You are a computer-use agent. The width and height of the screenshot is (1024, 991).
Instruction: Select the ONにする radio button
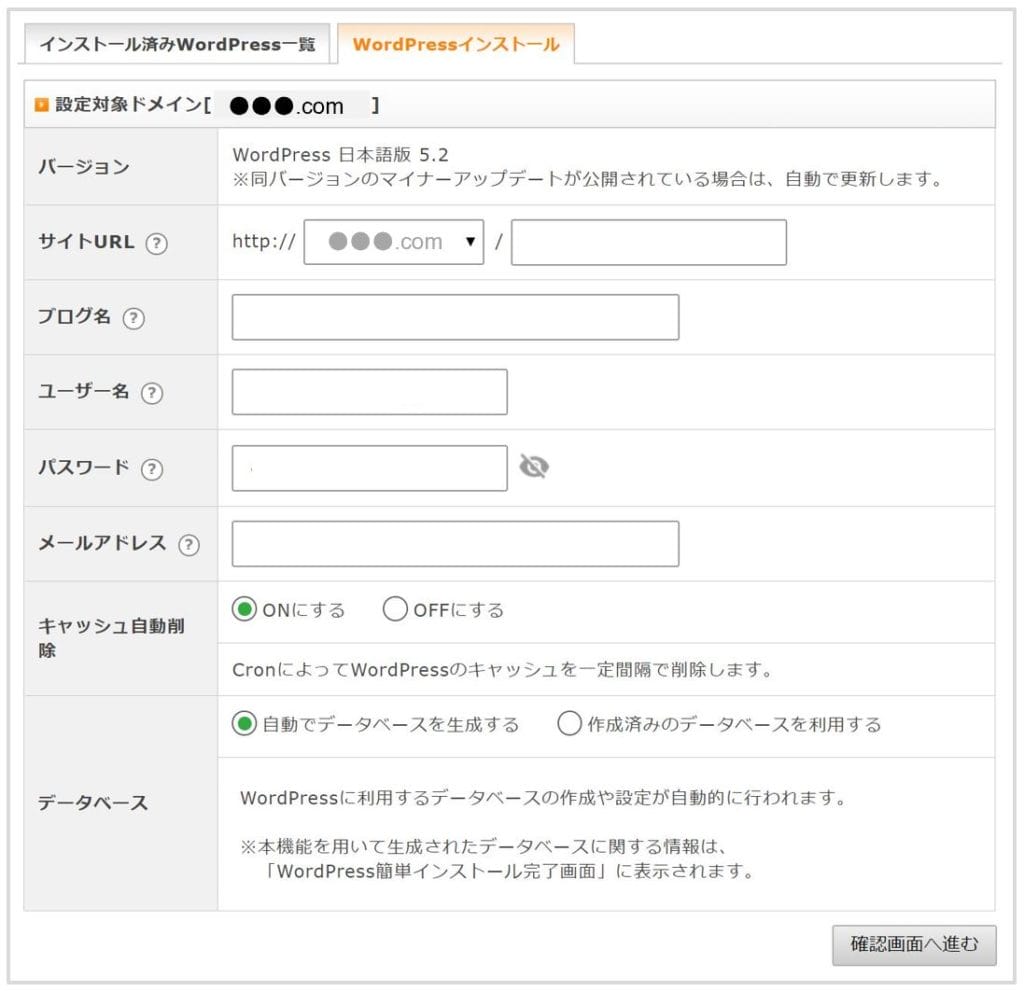click(x=244, y=609)
